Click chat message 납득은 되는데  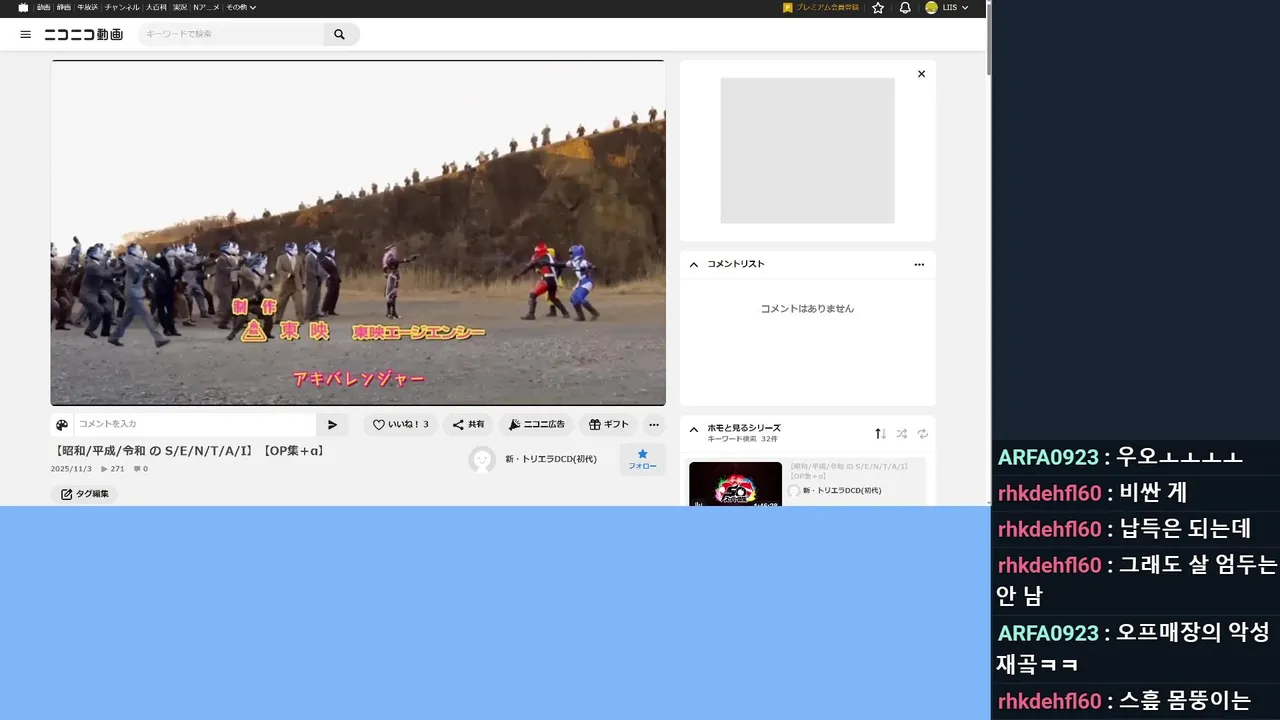point(1185,529)
